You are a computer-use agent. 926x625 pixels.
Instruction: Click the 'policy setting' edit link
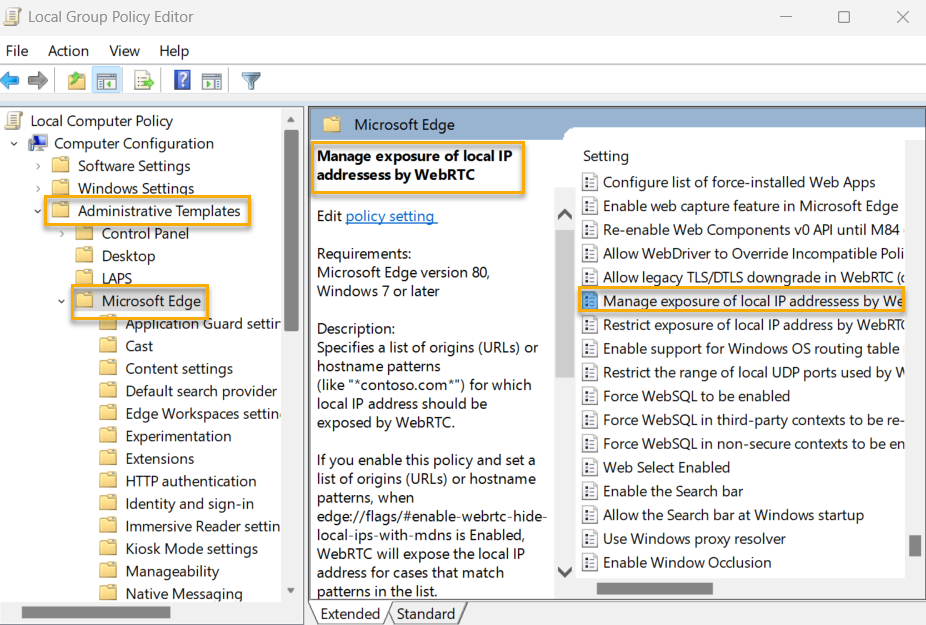point(390,216)
